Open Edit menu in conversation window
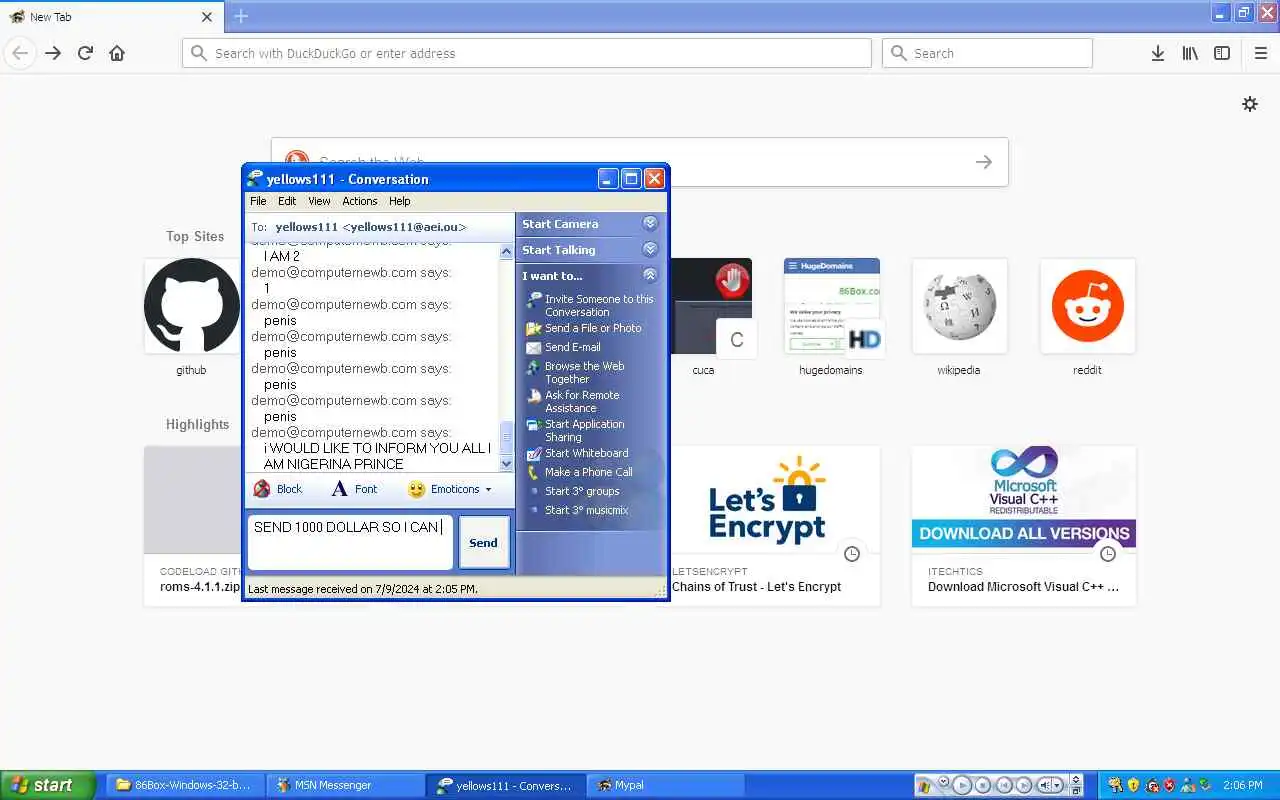This screenshot has height=800, width=1280. tap(287, 201)
